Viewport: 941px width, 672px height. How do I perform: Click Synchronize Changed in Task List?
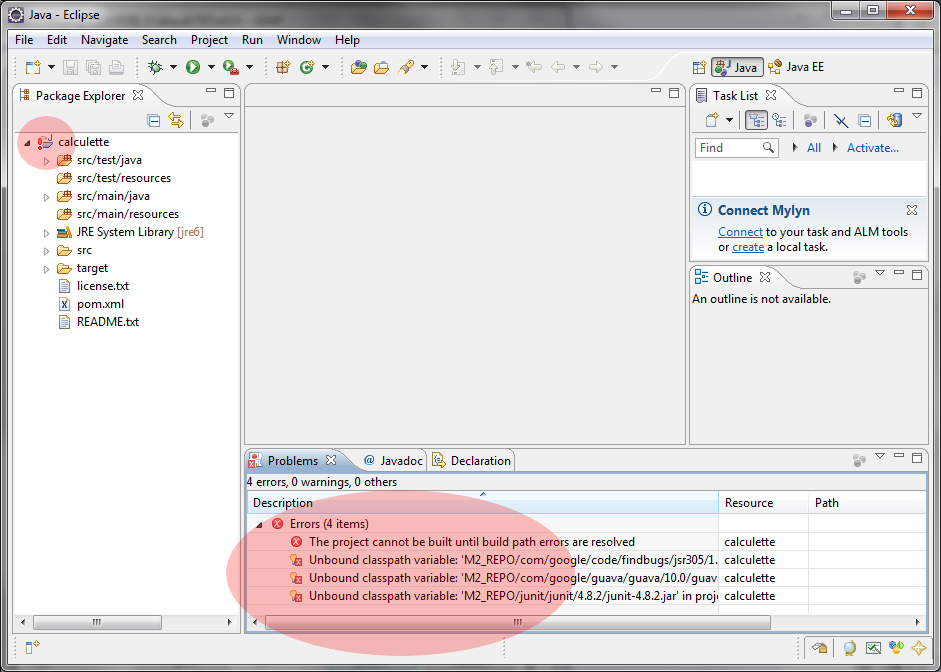pos(894,120)
